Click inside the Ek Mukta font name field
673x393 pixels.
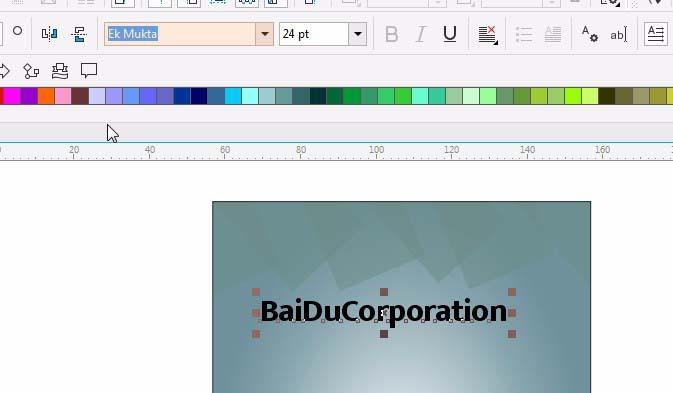(180, 34)
